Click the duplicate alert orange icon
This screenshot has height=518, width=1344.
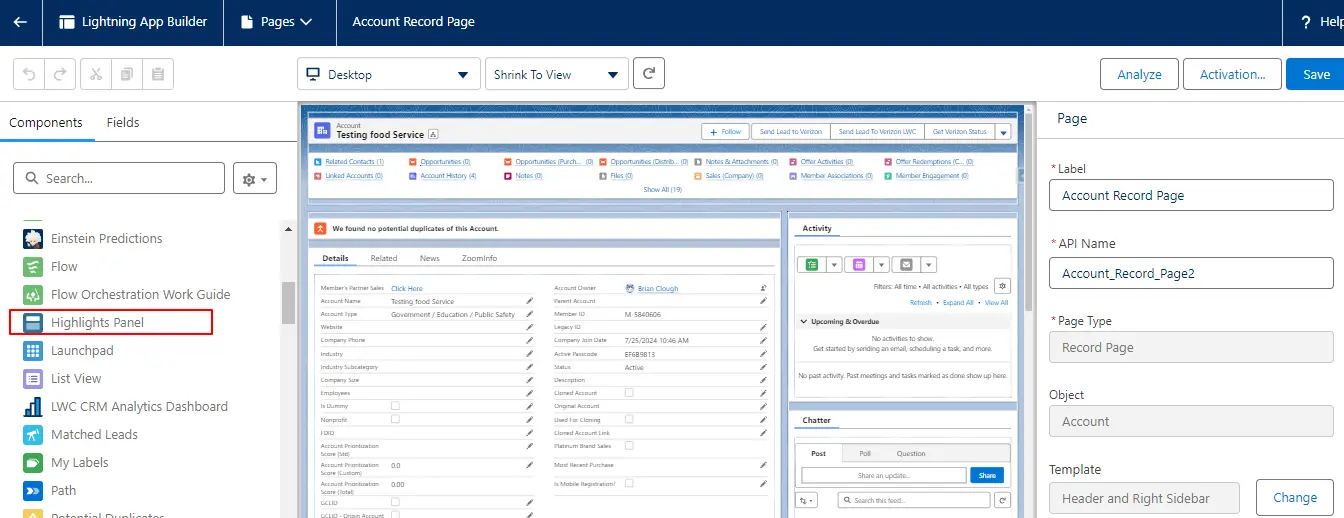(320, 228)
